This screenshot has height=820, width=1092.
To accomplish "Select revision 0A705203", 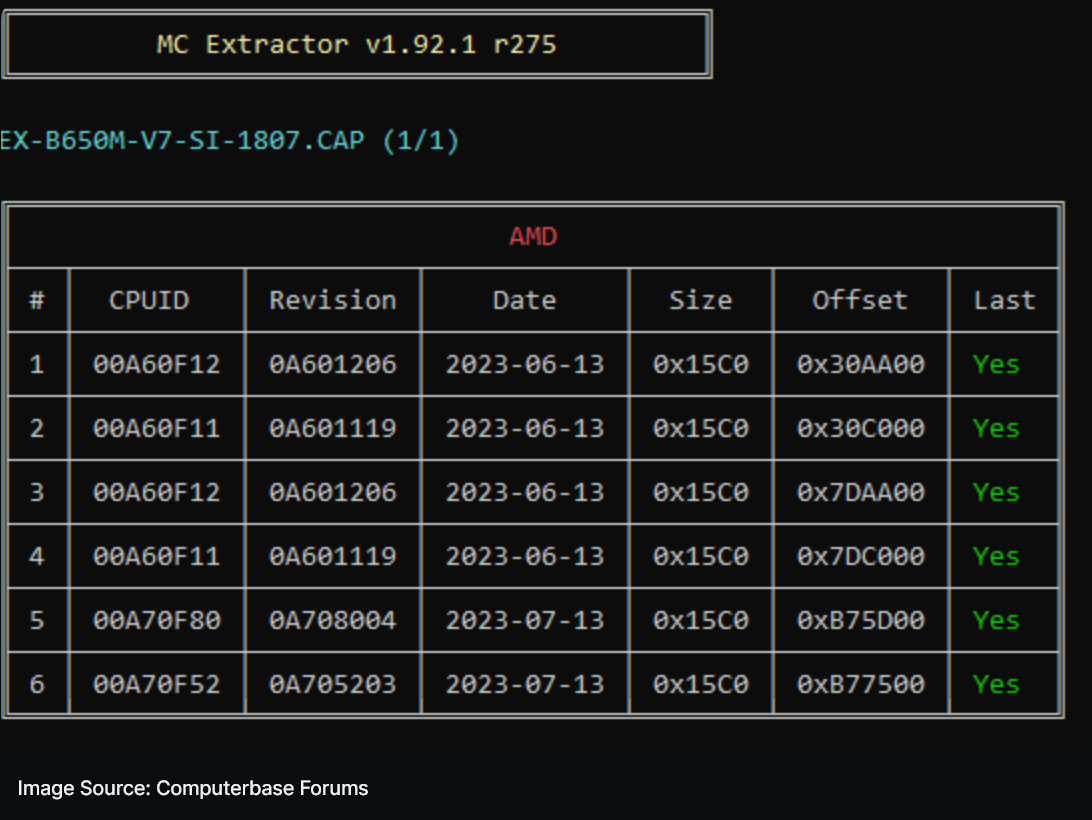I will 333,685.
